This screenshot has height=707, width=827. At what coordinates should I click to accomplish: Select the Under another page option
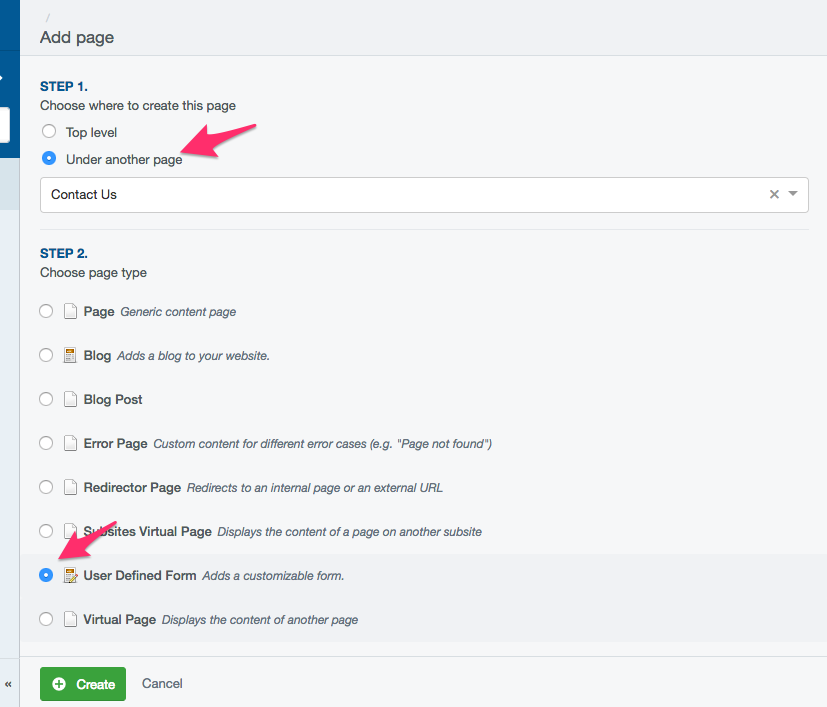(x=48, y=159)
